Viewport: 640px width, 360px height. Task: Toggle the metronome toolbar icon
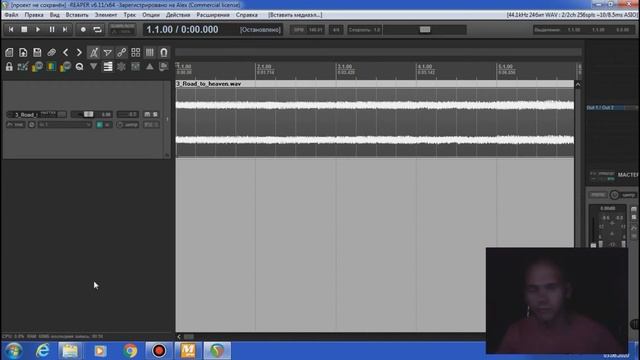(93, 52)
